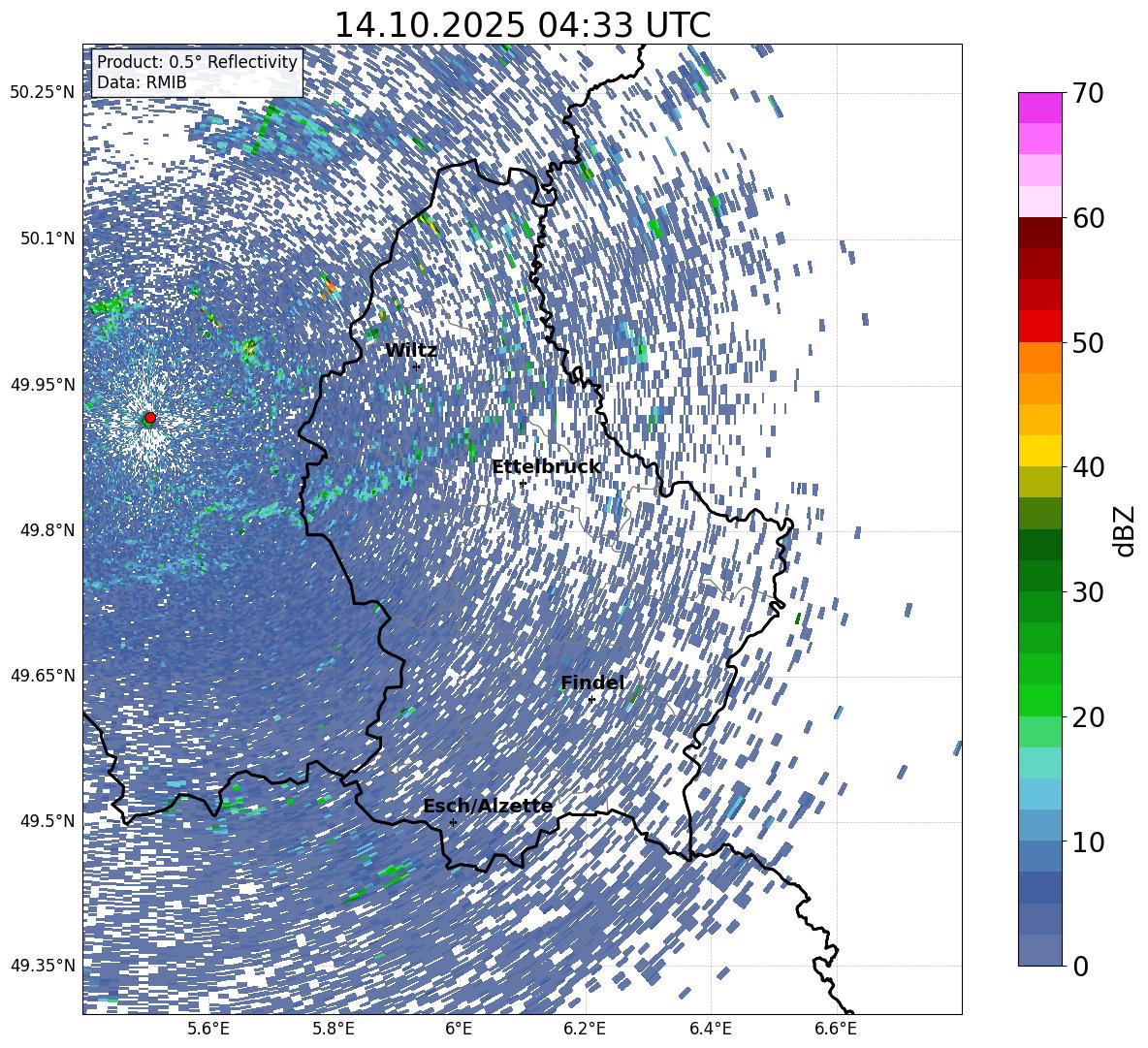Image resolution: width=1148 pixels, height=1048 pixels.
Task: Click the title '14.10.2025 04:33 UTC'
Action: [x=522, y=25]
